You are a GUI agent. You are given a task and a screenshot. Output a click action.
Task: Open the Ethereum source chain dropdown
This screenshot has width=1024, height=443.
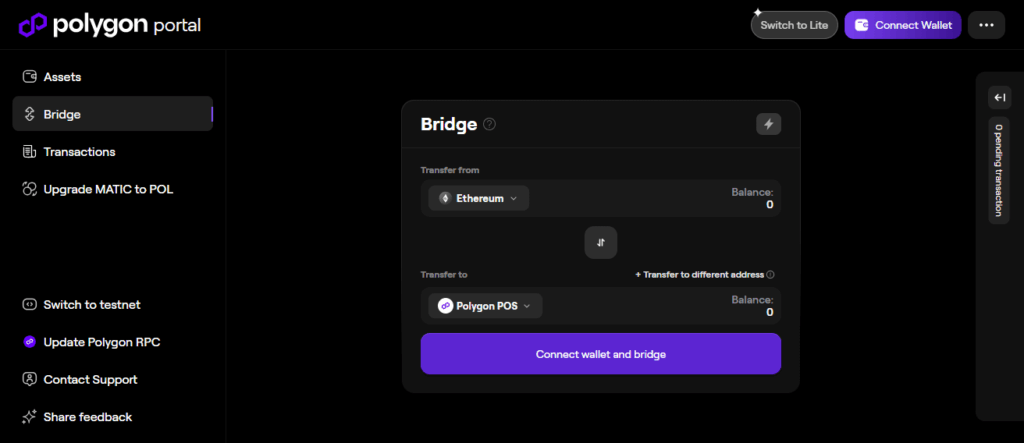pos(479,198)
